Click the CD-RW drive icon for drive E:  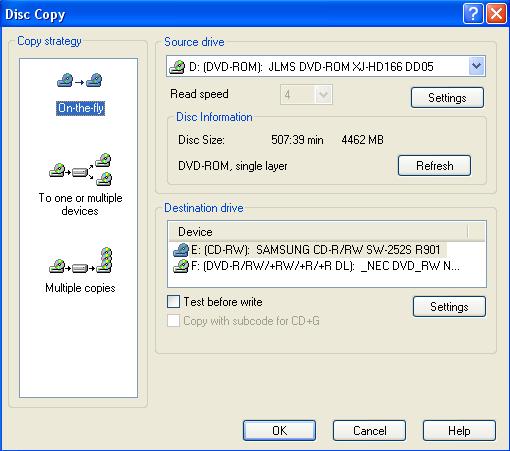tap(181, 250)
